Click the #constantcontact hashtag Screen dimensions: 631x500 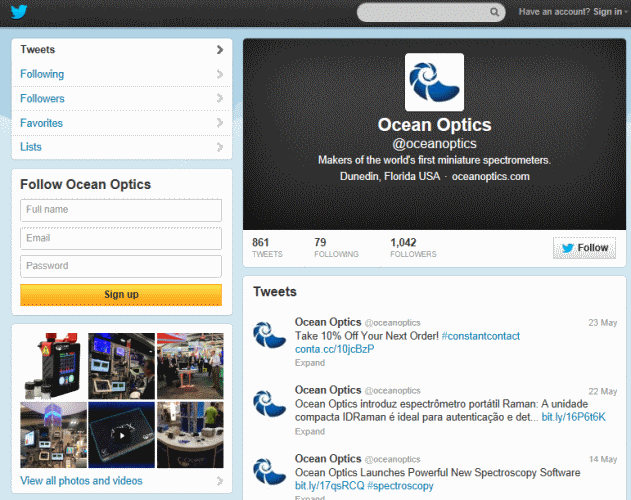[481, 336]
